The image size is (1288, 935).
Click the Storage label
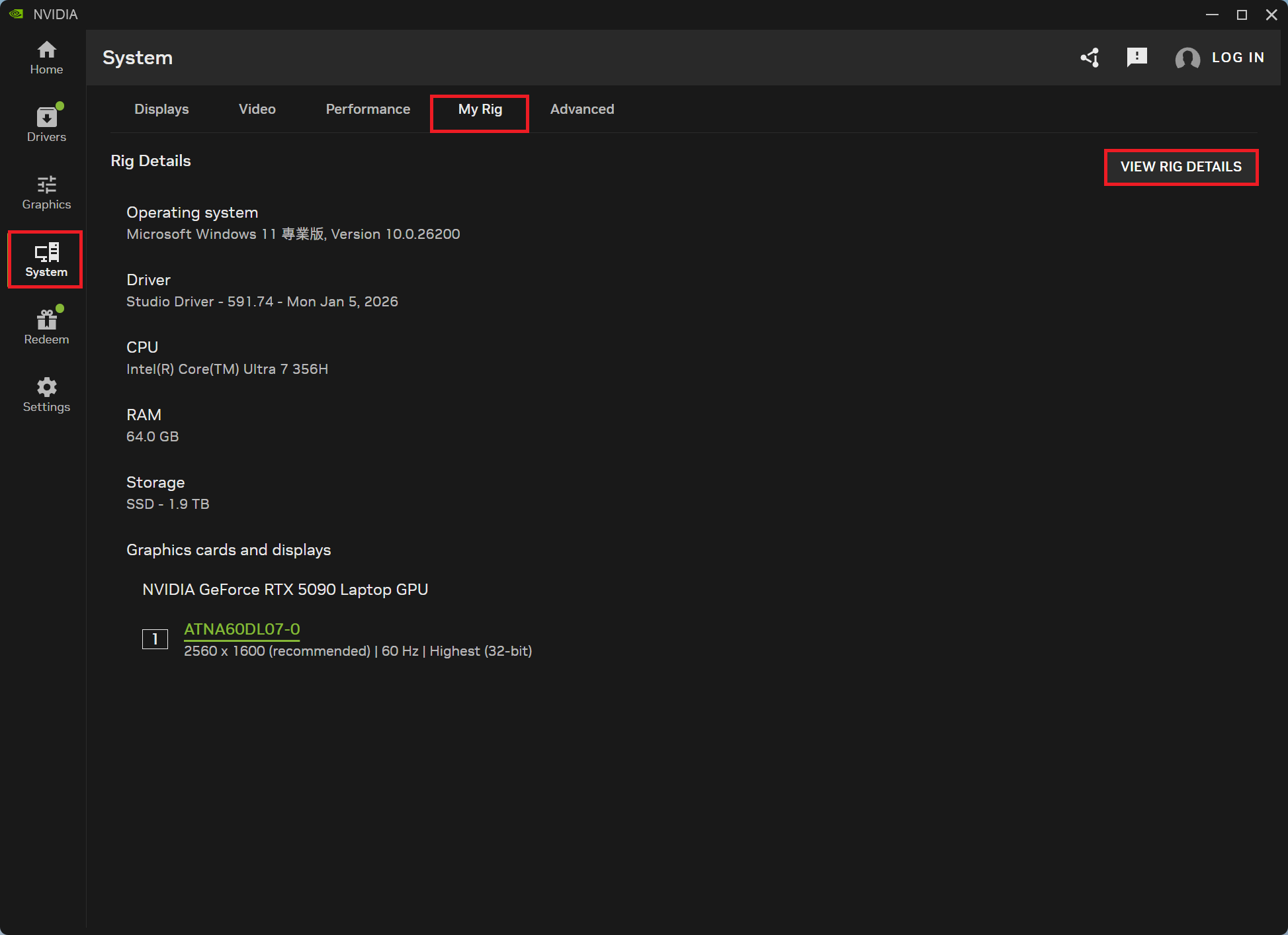click(155, 482)
